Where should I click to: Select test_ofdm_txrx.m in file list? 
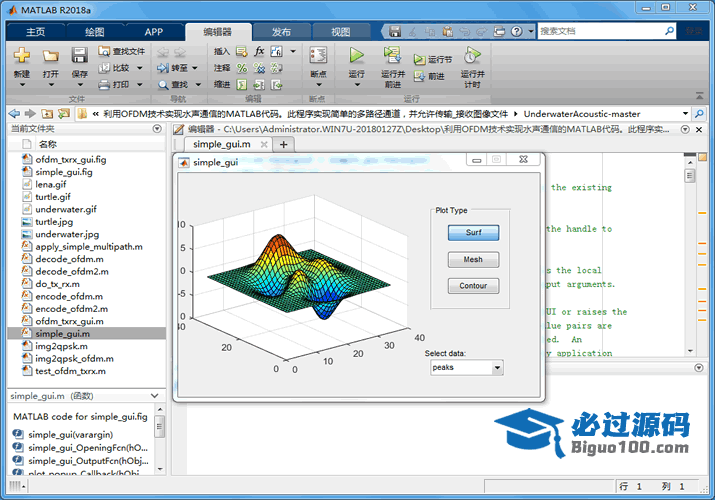pyautogui.click(x=70, y=371)
